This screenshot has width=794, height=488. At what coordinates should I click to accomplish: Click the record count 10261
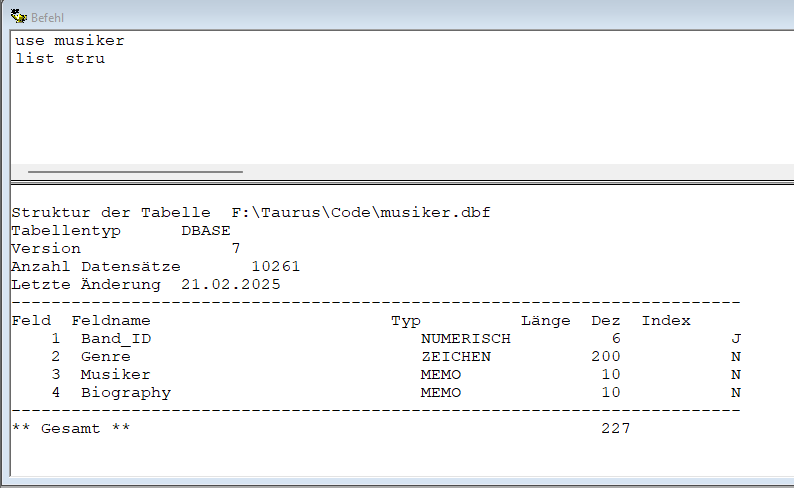[275, 267]
